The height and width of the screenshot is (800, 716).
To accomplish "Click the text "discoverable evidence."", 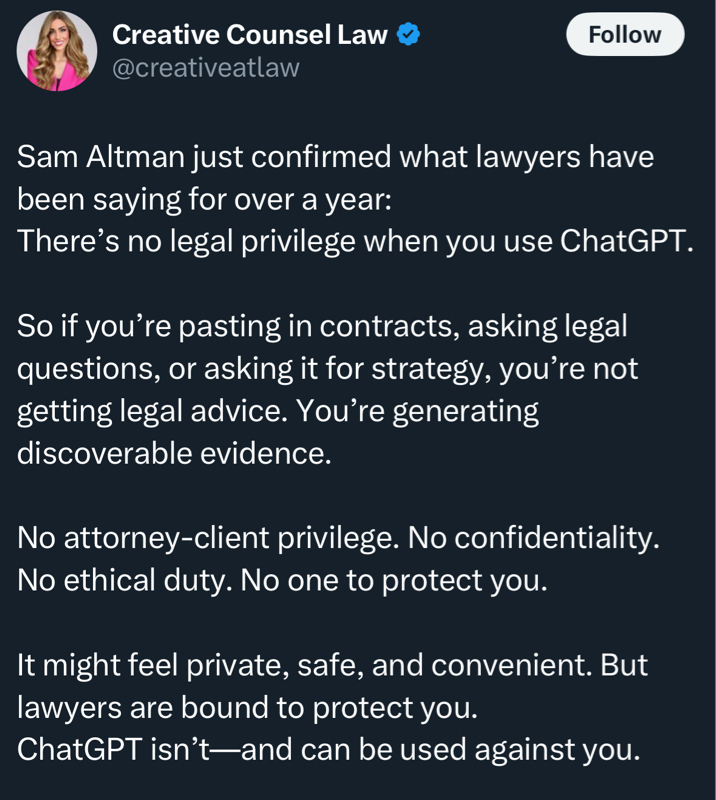I will pyautogui.click(x=174, y=453).
